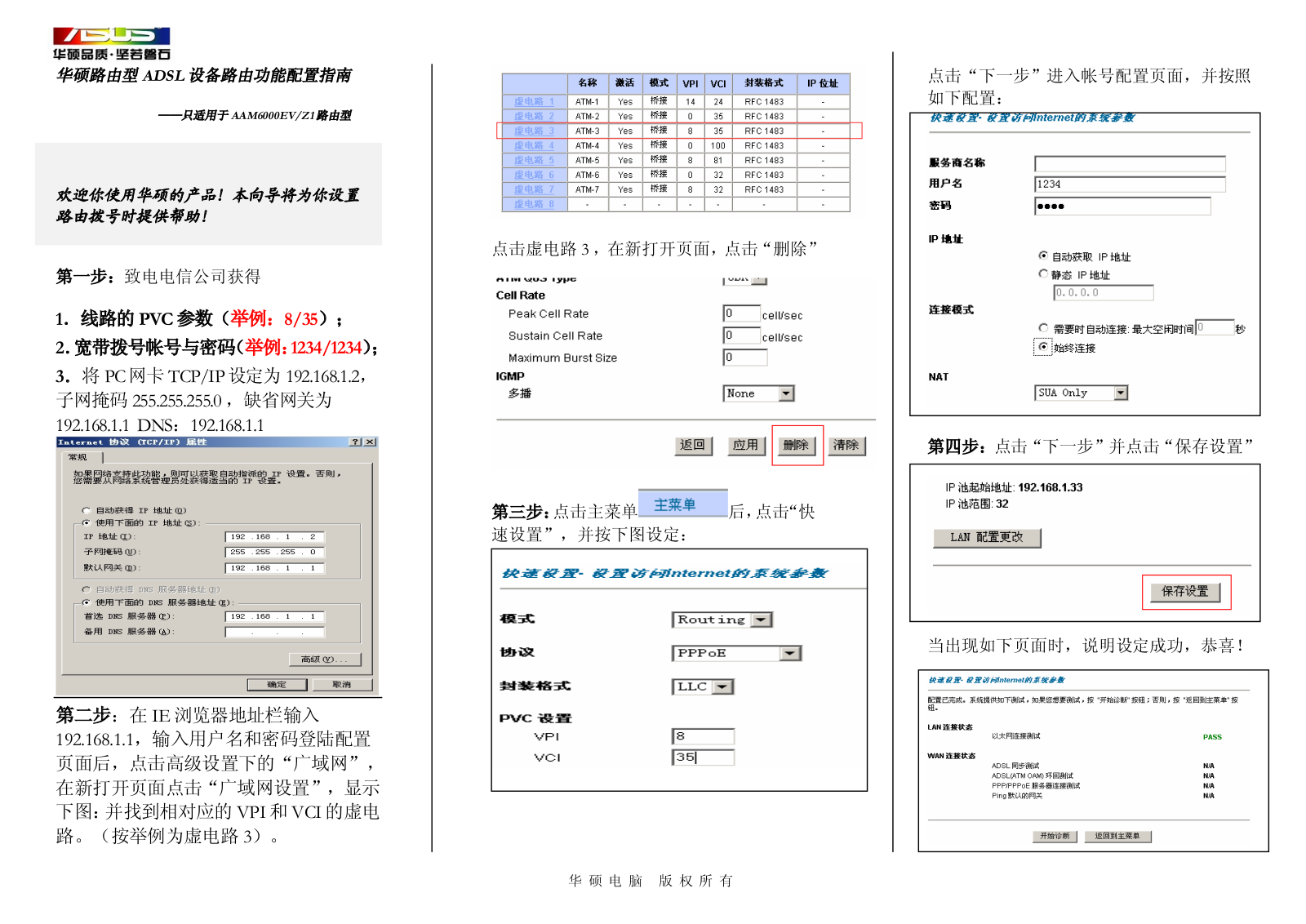Click the 子网掩码 field
This screenshot has height=924, width=1306.
coord(275,553)
